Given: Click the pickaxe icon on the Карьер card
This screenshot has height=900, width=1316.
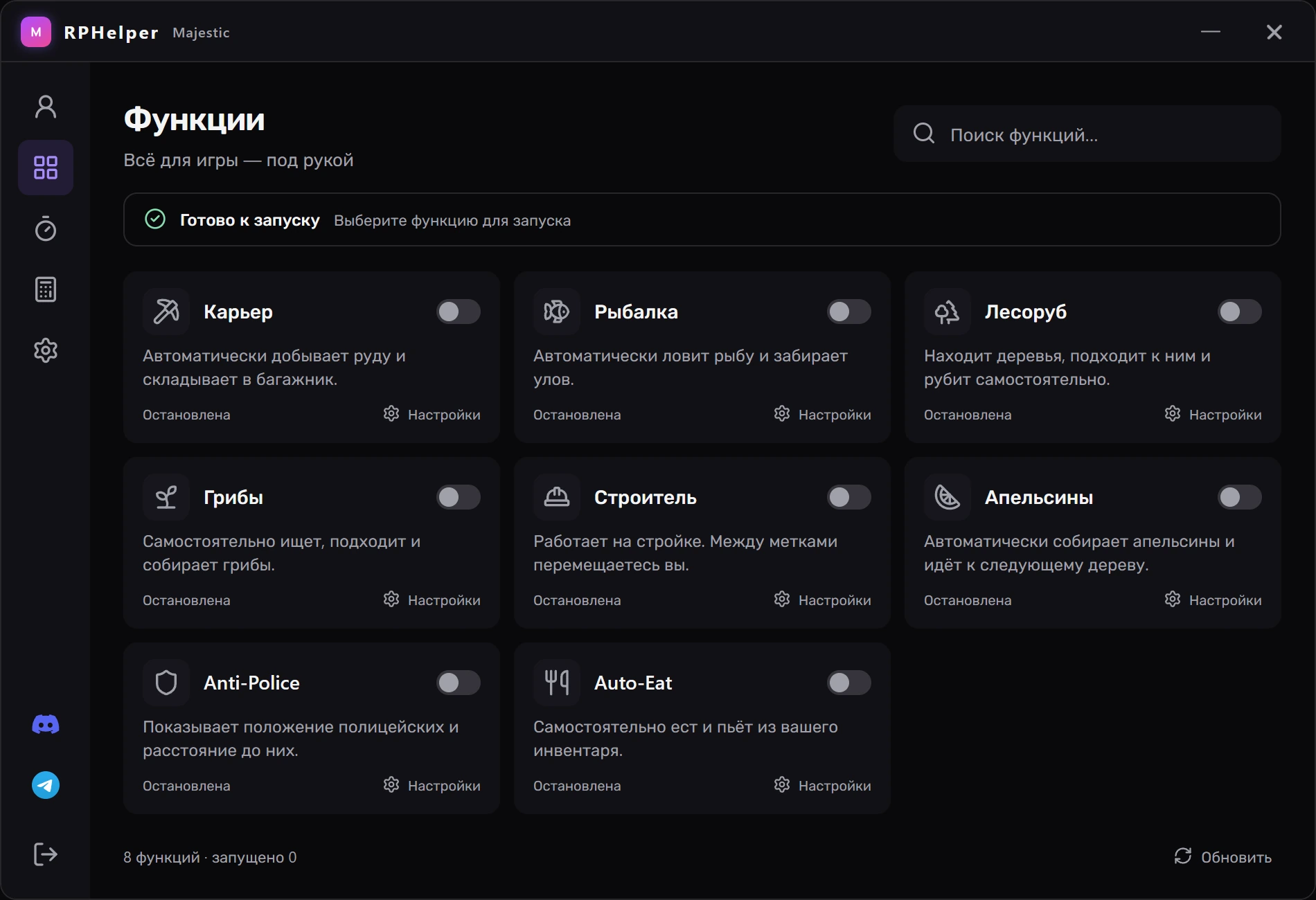Looking at the screenshot, I should point(166,312).
